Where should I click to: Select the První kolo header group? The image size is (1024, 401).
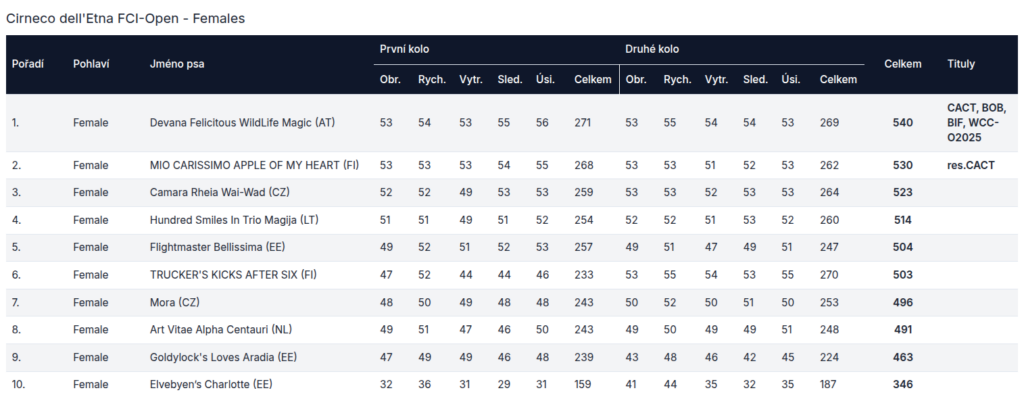404,49
